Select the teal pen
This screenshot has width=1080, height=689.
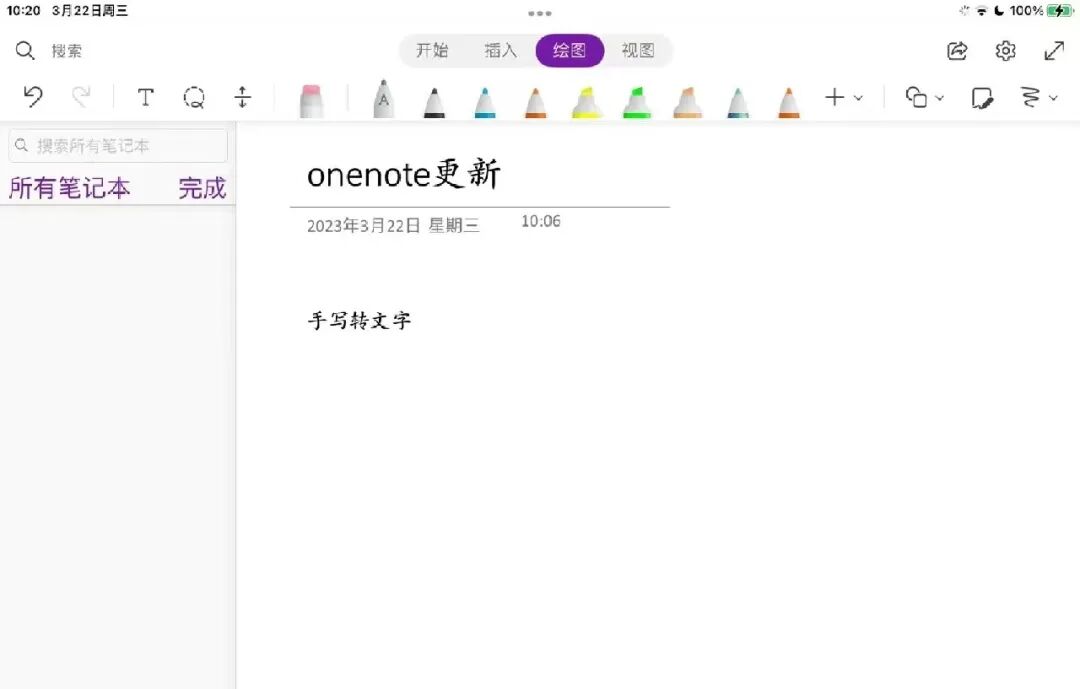click(738, 103)
